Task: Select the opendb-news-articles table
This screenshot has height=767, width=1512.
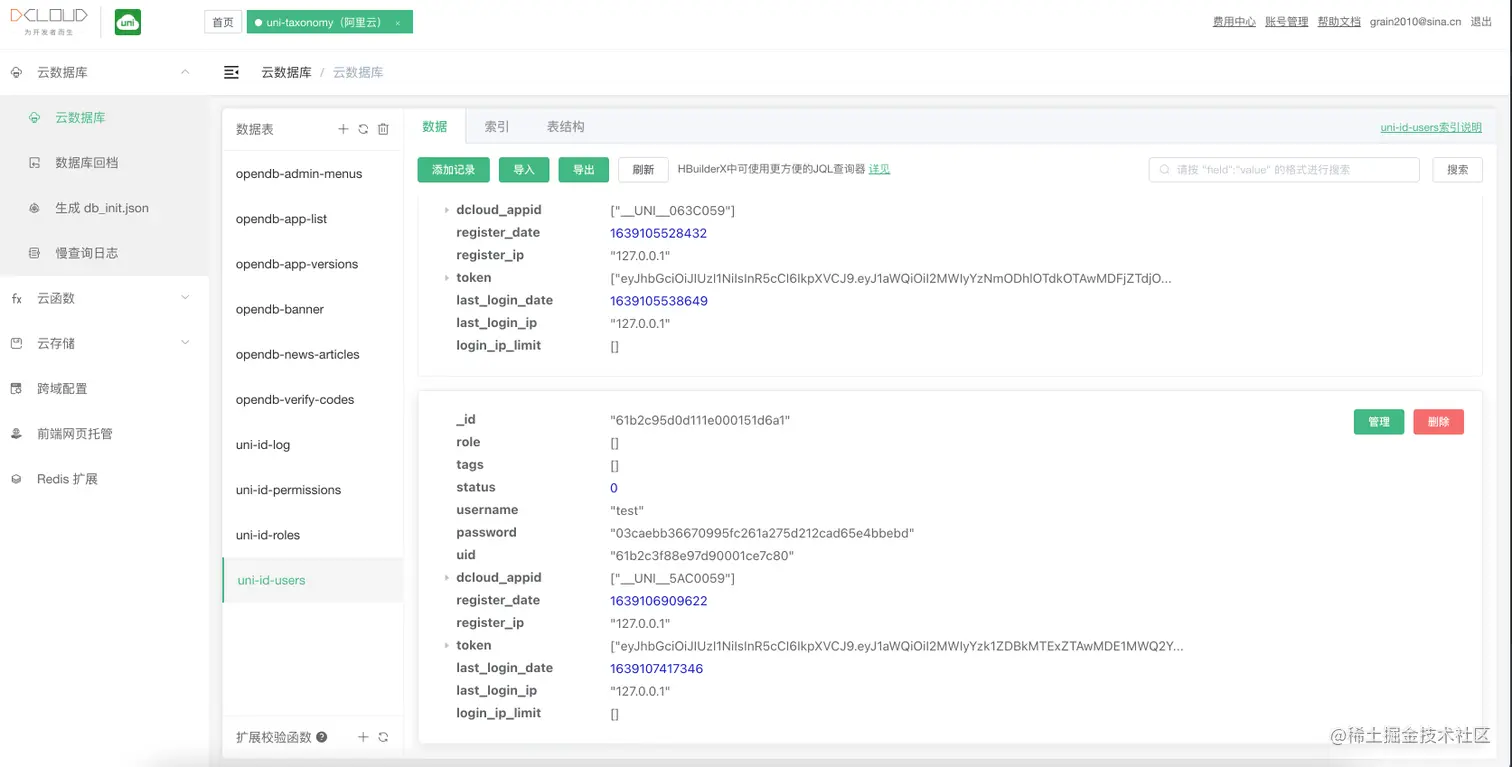Action: [313, 354]
